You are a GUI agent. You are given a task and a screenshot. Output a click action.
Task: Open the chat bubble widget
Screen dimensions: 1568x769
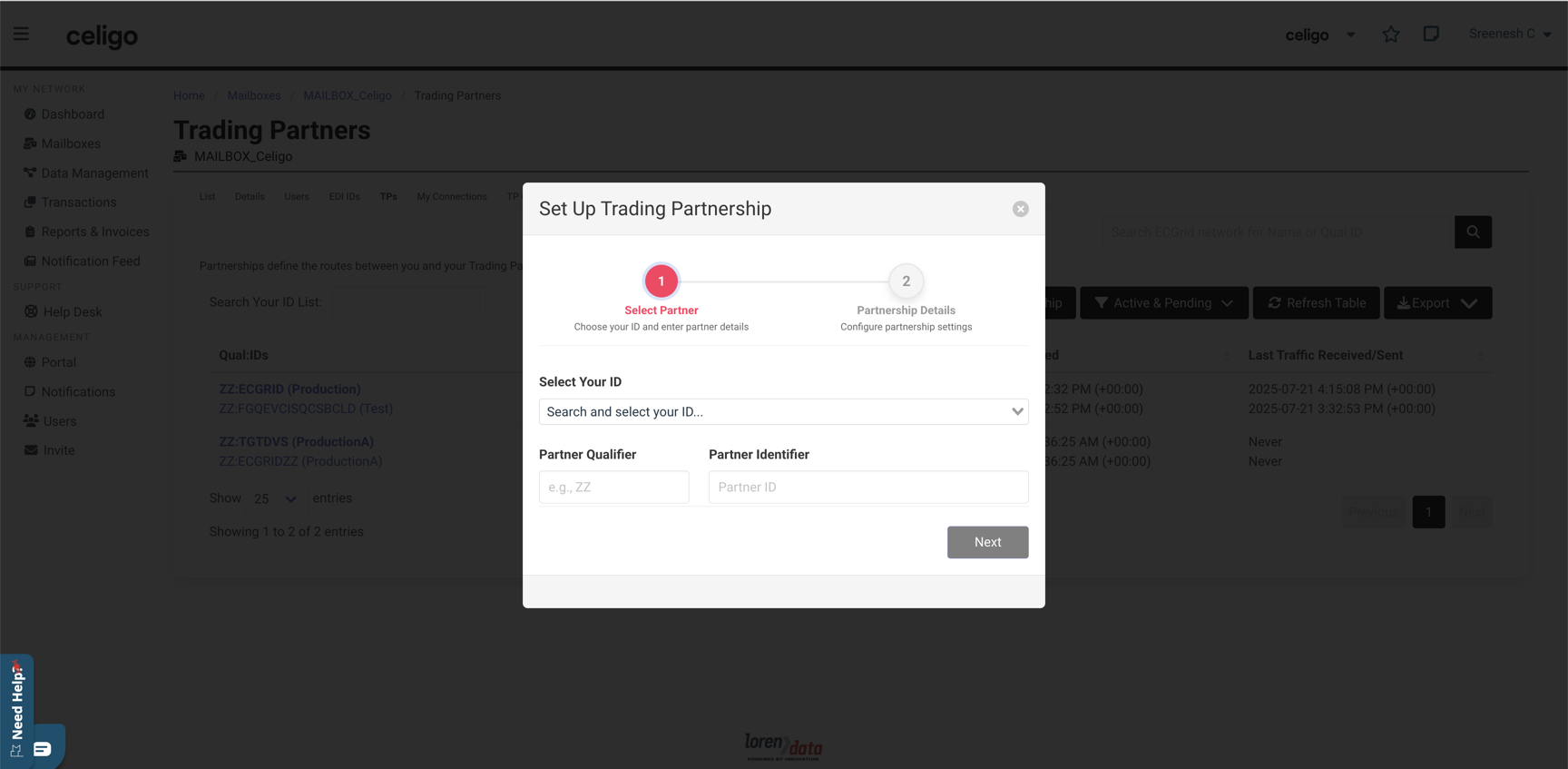pyautogui.click(x=43, y=748)
